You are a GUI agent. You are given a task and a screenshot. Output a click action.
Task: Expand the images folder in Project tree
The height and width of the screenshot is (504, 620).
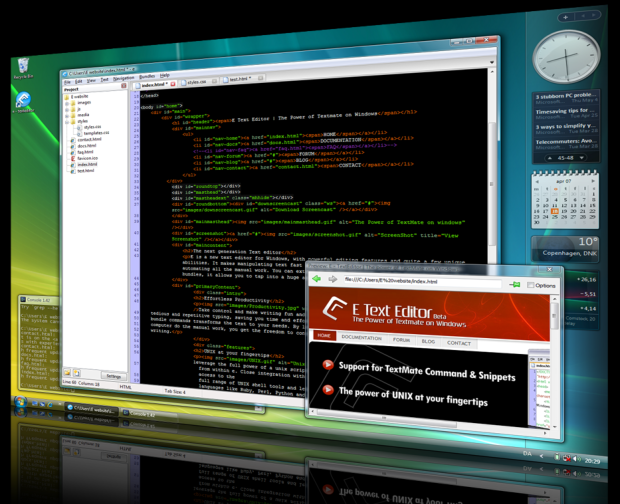pos(67,103)
